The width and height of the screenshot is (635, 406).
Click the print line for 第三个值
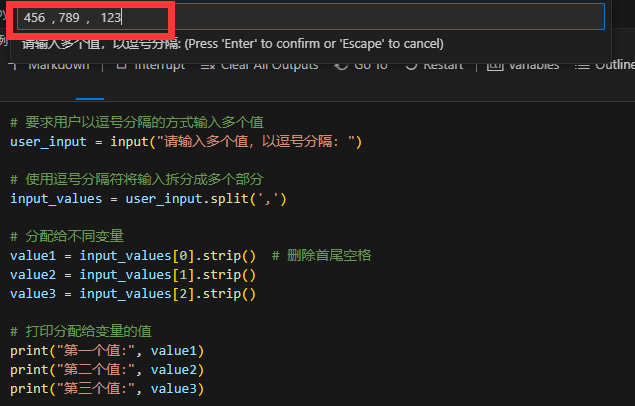tap(107, 389)
